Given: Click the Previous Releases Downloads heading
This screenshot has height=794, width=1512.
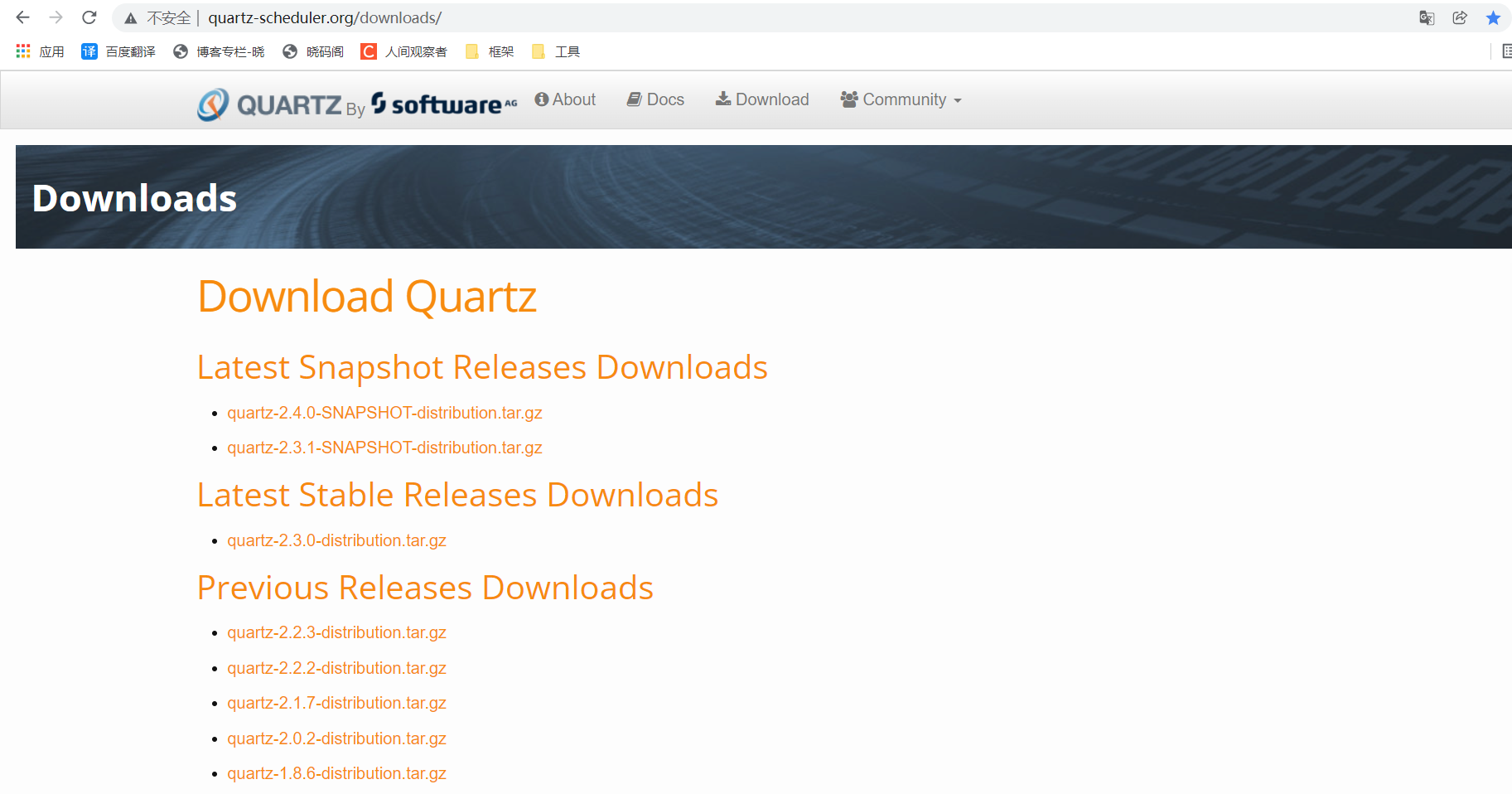Looking at the screenshot, I should click(x=425, y=588).
